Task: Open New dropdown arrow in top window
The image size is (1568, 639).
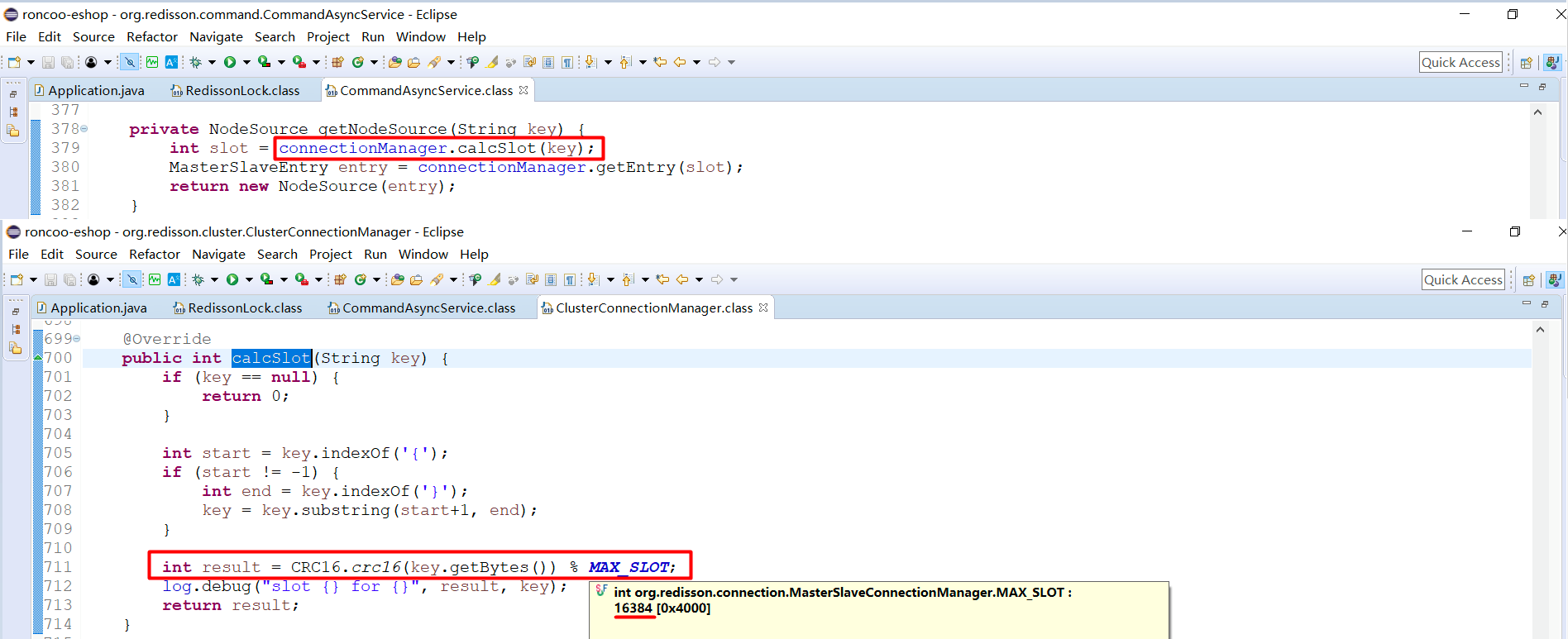Action: point(31,62)
